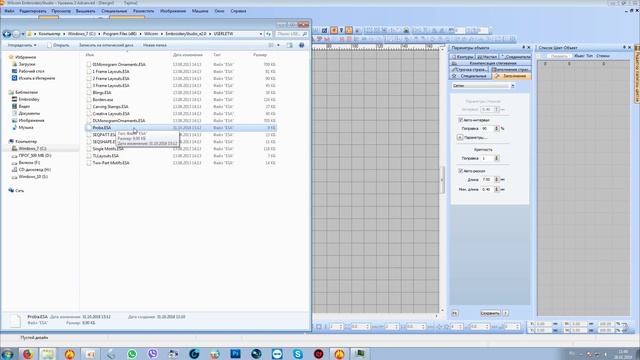
Task: Click the second orange icon in Wilcom toolbar
Action: (x=349, y=30)
